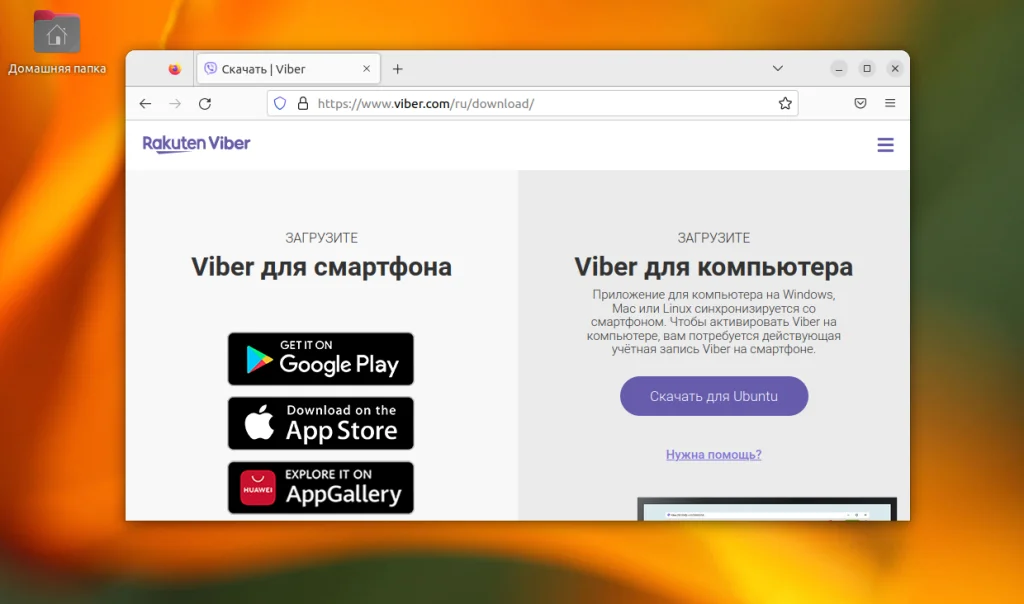This screenshot has width=1024, height=604.
Task: Close the Firefox window
Action: pyautogui.click(x=895, y=69)
